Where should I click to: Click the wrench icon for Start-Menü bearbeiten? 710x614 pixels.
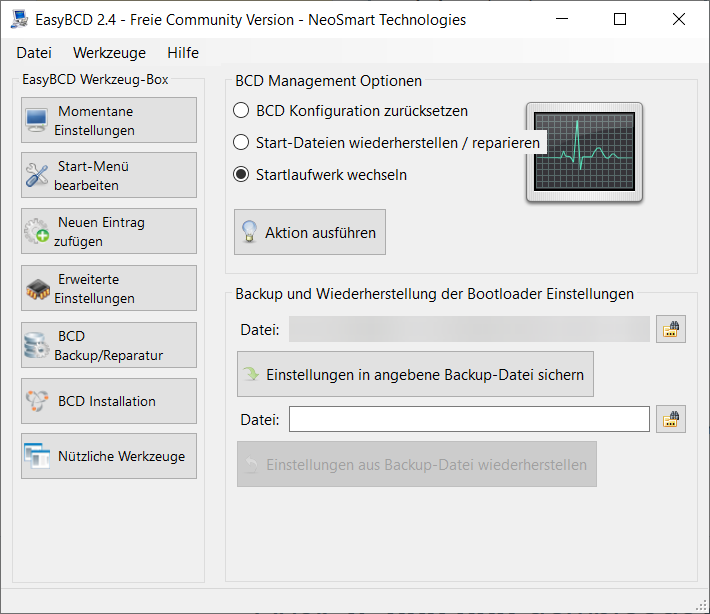pyautogui.click(x=37, y=175)
